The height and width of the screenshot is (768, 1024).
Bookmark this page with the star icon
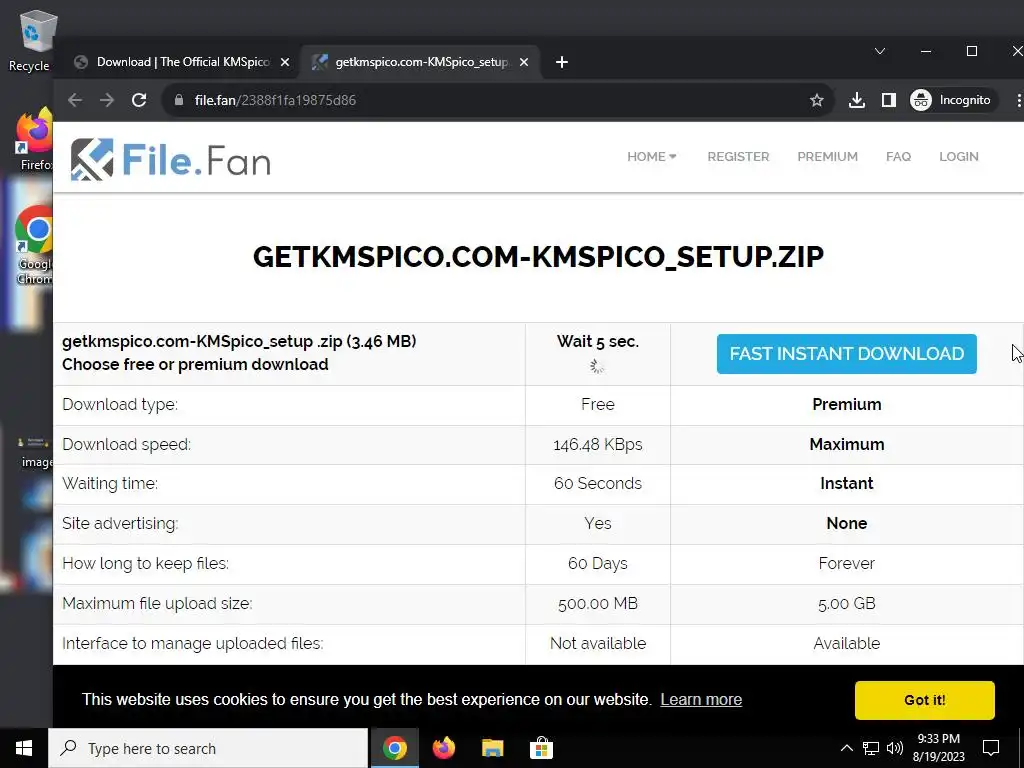[x=816, y=100]
